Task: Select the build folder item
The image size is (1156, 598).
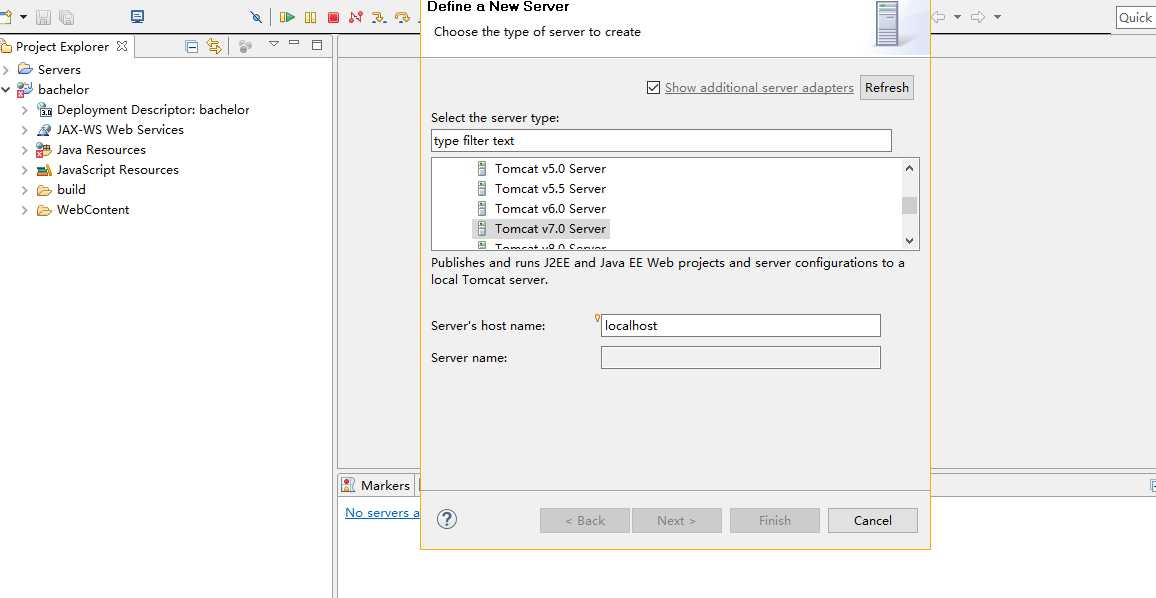Action: click(x=71, y=190)
